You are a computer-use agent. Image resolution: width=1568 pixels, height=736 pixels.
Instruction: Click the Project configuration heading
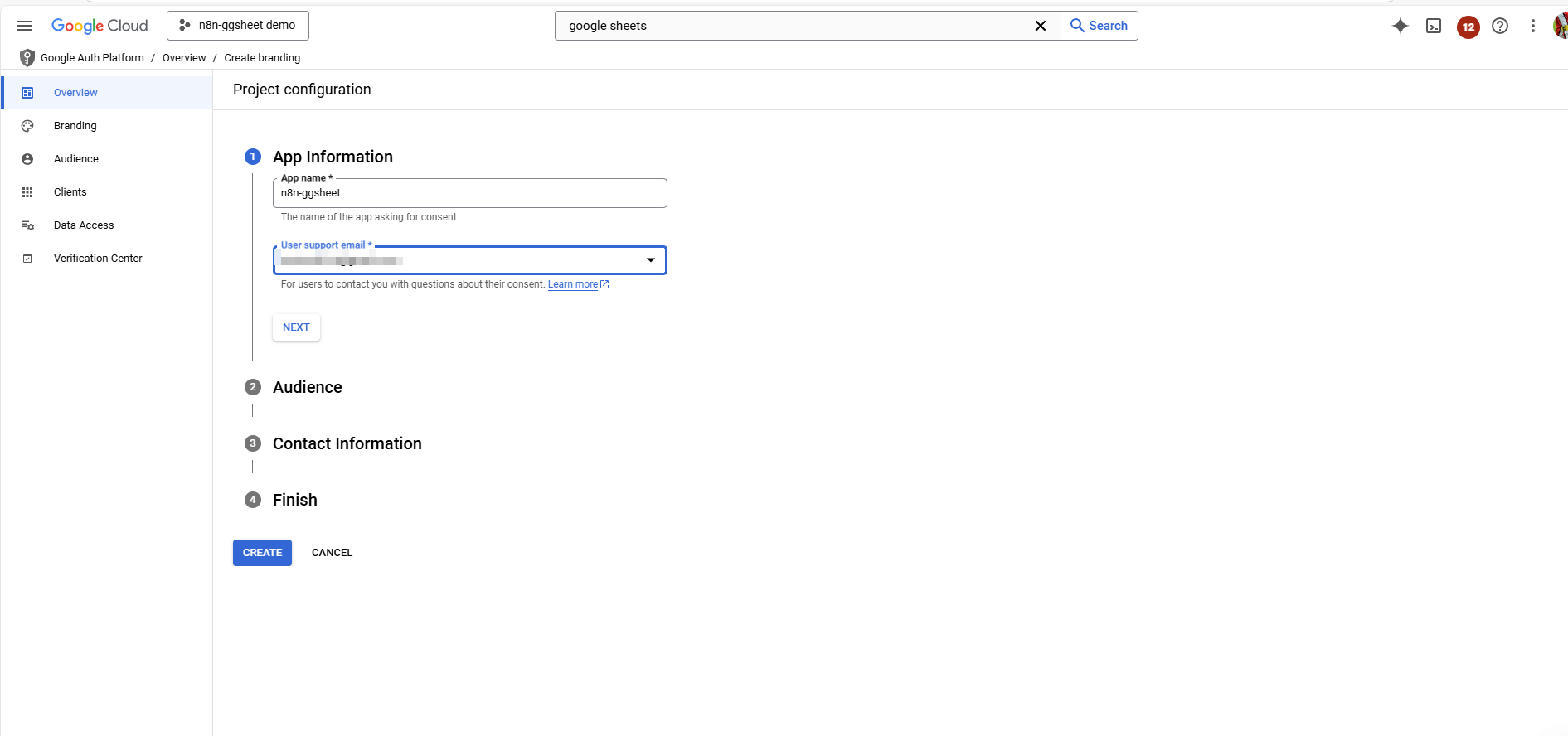302,90
